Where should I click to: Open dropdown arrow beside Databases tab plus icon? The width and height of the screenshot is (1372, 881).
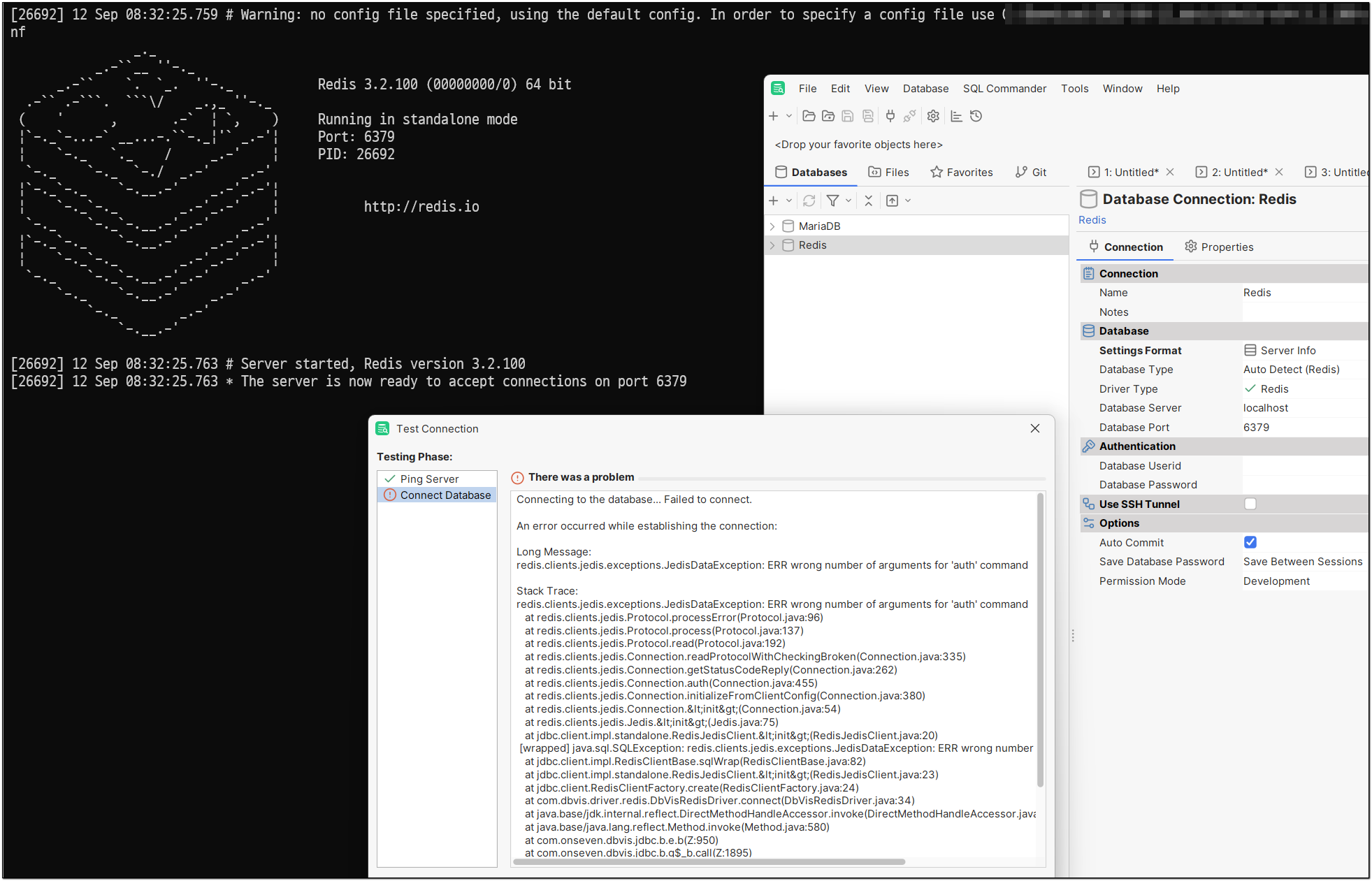[789, 201]
